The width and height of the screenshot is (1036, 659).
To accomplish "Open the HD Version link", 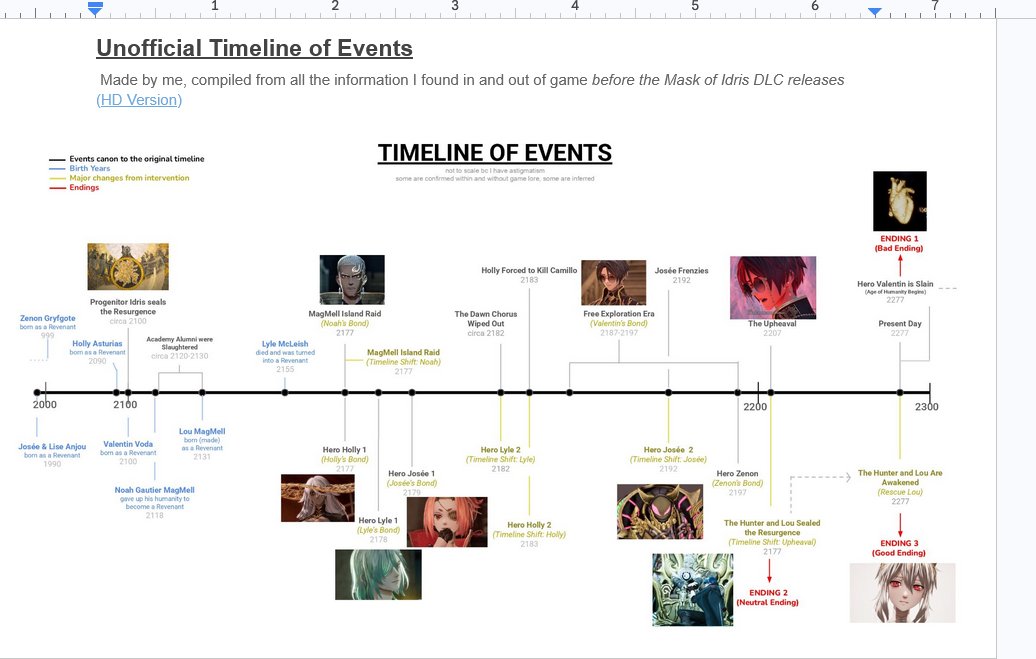I will point(139,100).
